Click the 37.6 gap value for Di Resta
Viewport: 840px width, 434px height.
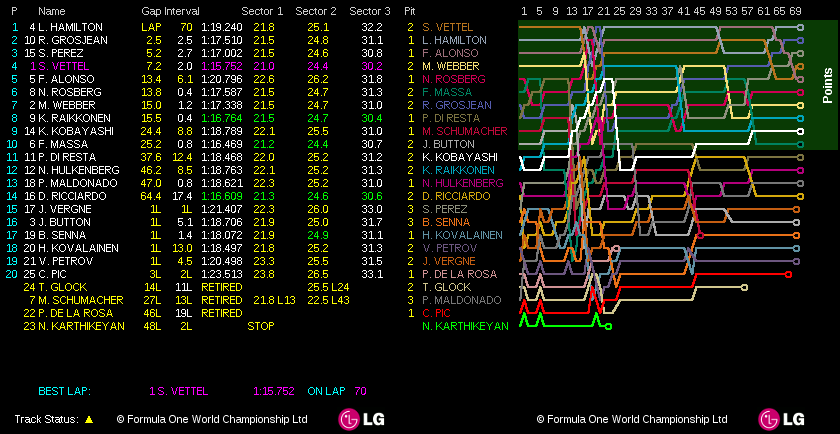coord(151,157)
